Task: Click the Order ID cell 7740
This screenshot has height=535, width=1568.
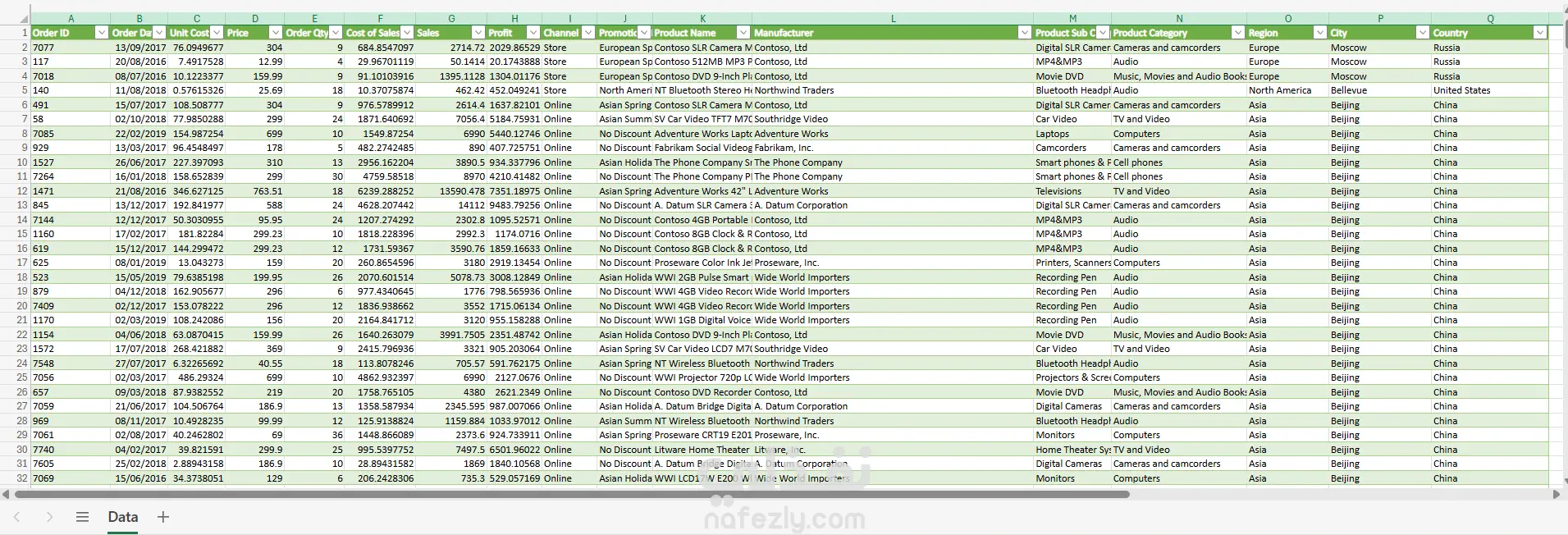Action: (71, 450)
